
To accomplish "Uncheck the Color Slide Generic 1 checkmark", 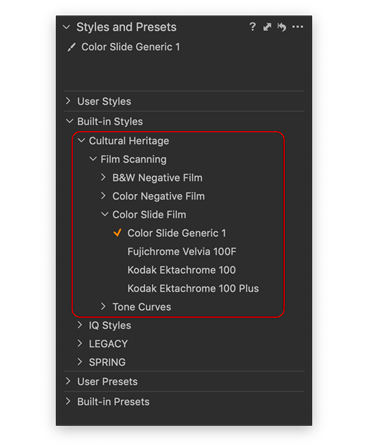I will [117, 233].
